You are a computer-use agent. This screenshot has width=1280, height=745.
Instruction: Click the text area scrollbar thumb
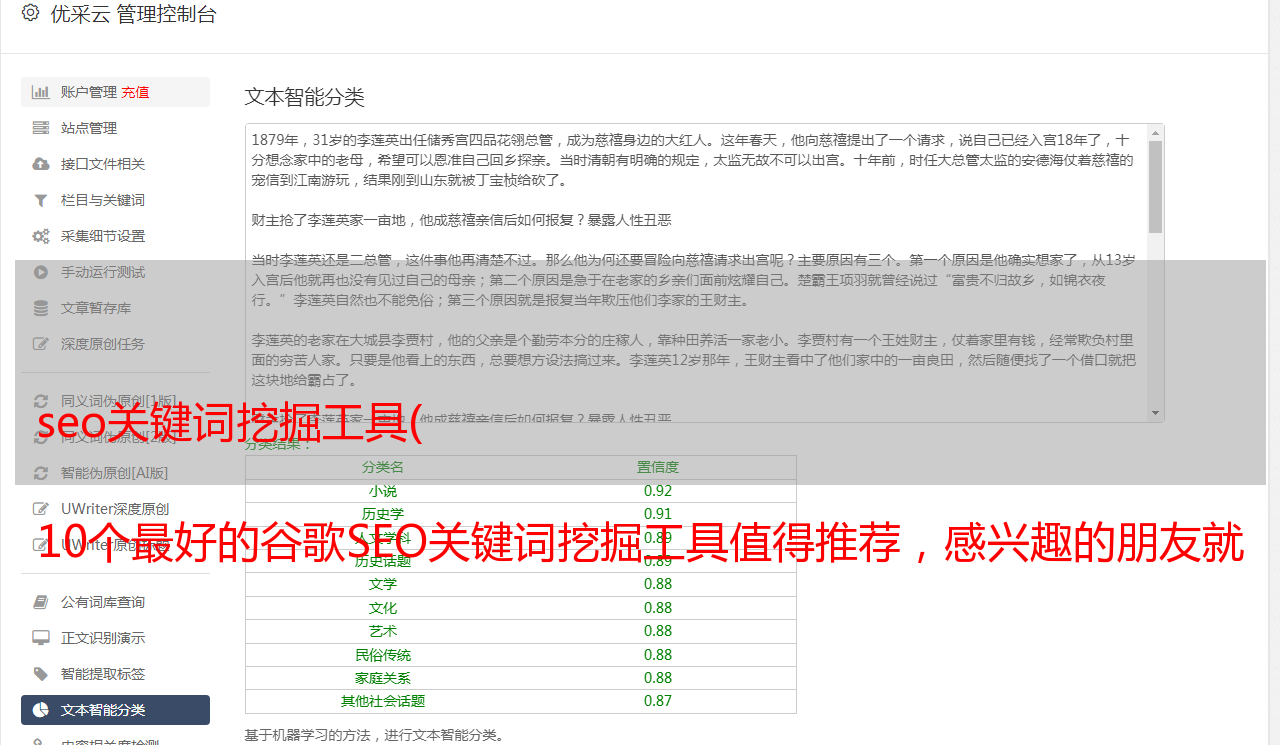tap(1156, 187)
